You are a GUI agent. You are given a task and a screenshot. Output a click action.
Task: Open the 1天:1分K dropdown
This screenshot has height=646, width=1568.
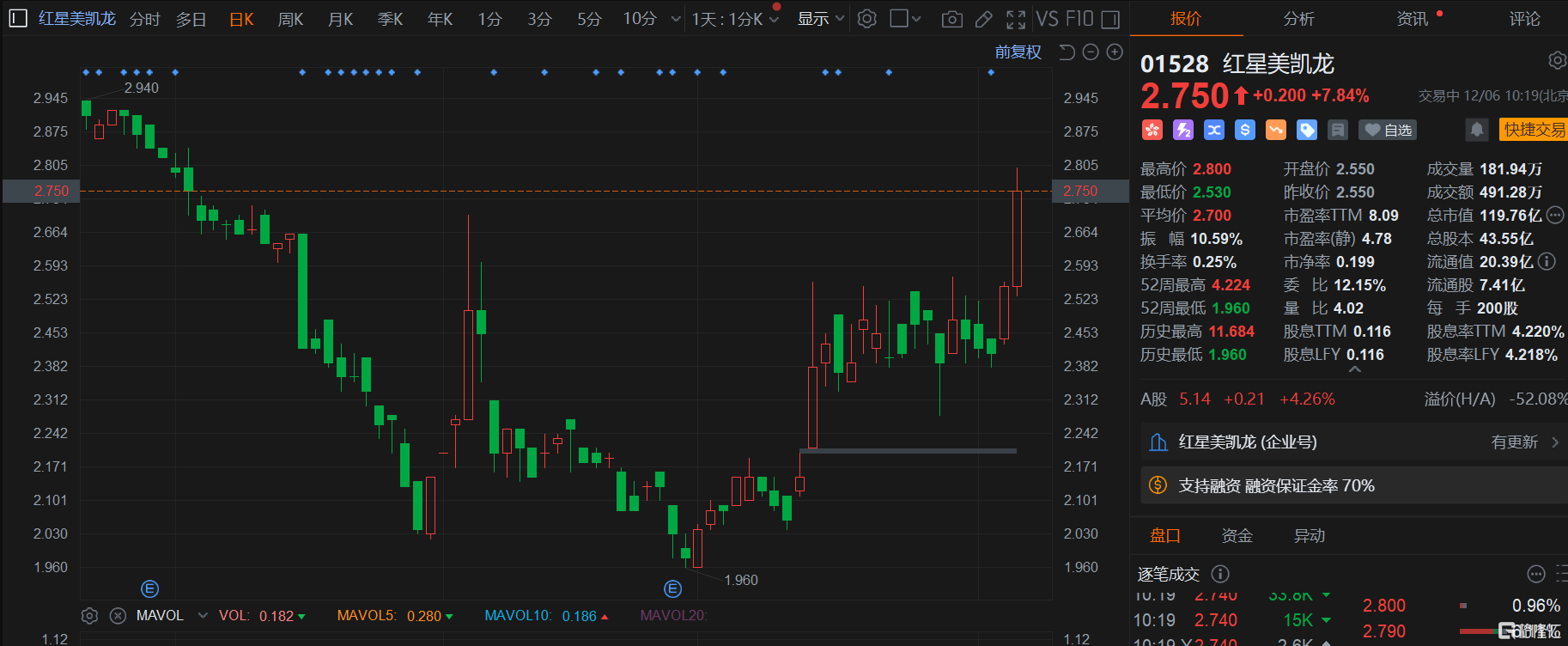click(736, 19)
